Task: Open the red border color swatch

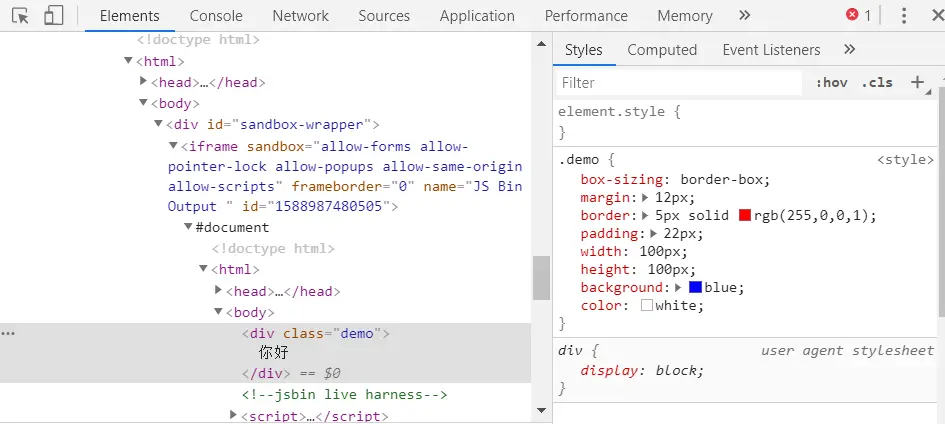Action: pos(745,215)
